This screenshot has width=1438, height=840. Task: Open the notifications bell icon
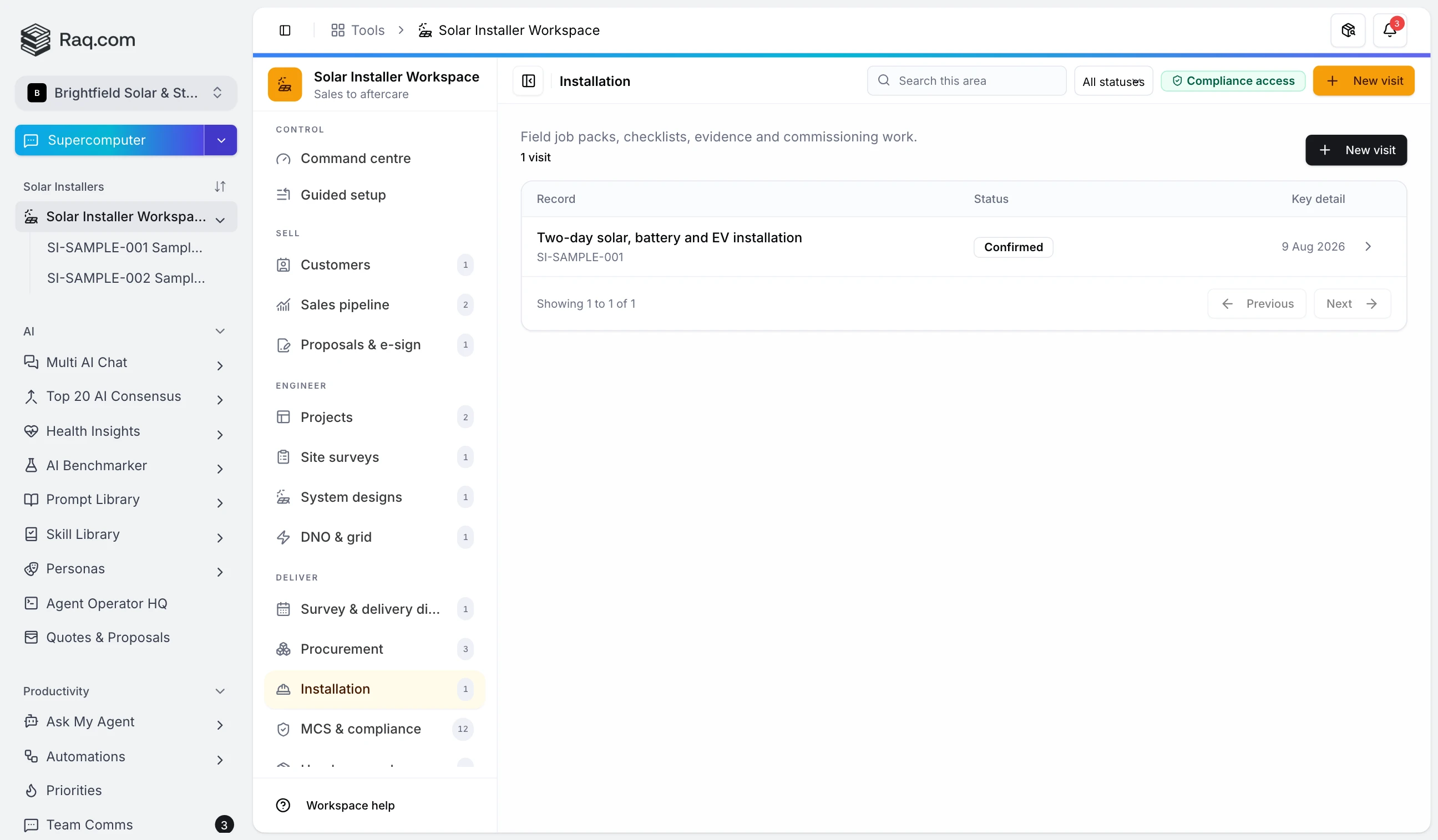(x=1390, y=30)
